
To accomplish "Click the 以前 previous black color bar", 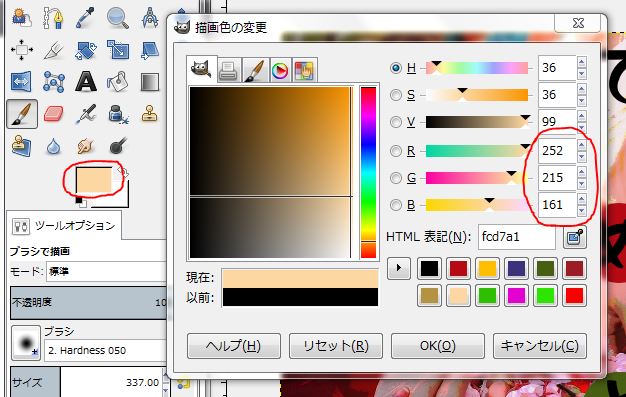I will pos(300,297).
